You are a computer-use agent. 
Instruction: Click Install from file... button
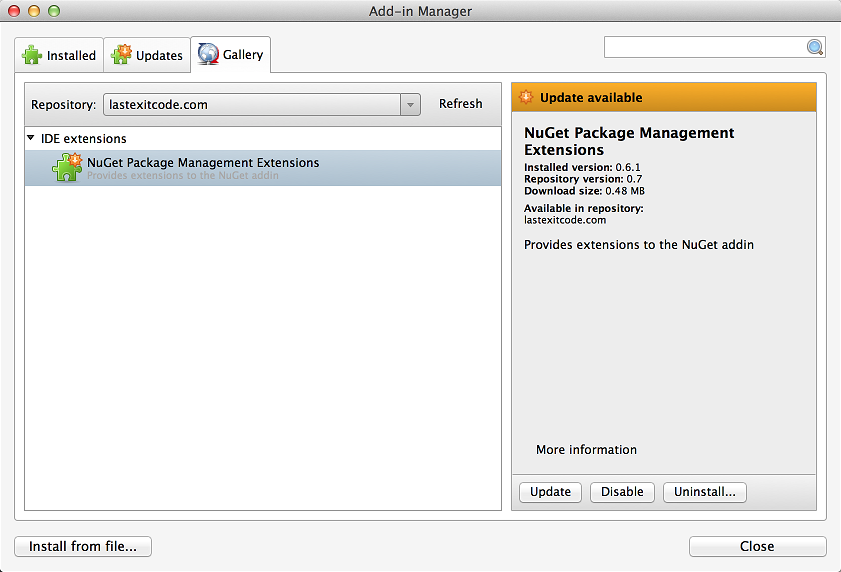point(83,546)
